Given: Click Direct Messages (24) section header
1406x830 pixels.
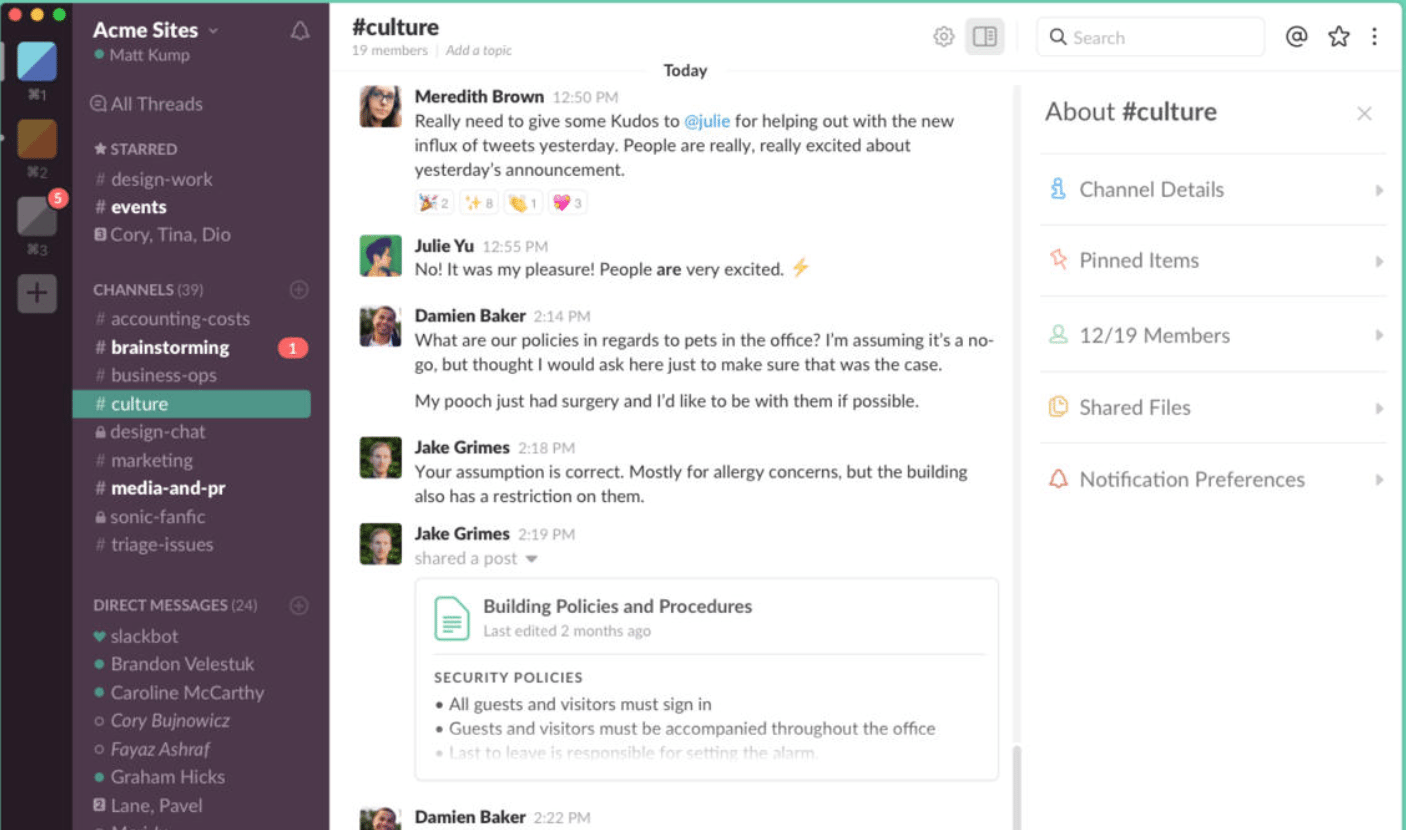Looking at the screenshot, I should click(x=175, y=605).
